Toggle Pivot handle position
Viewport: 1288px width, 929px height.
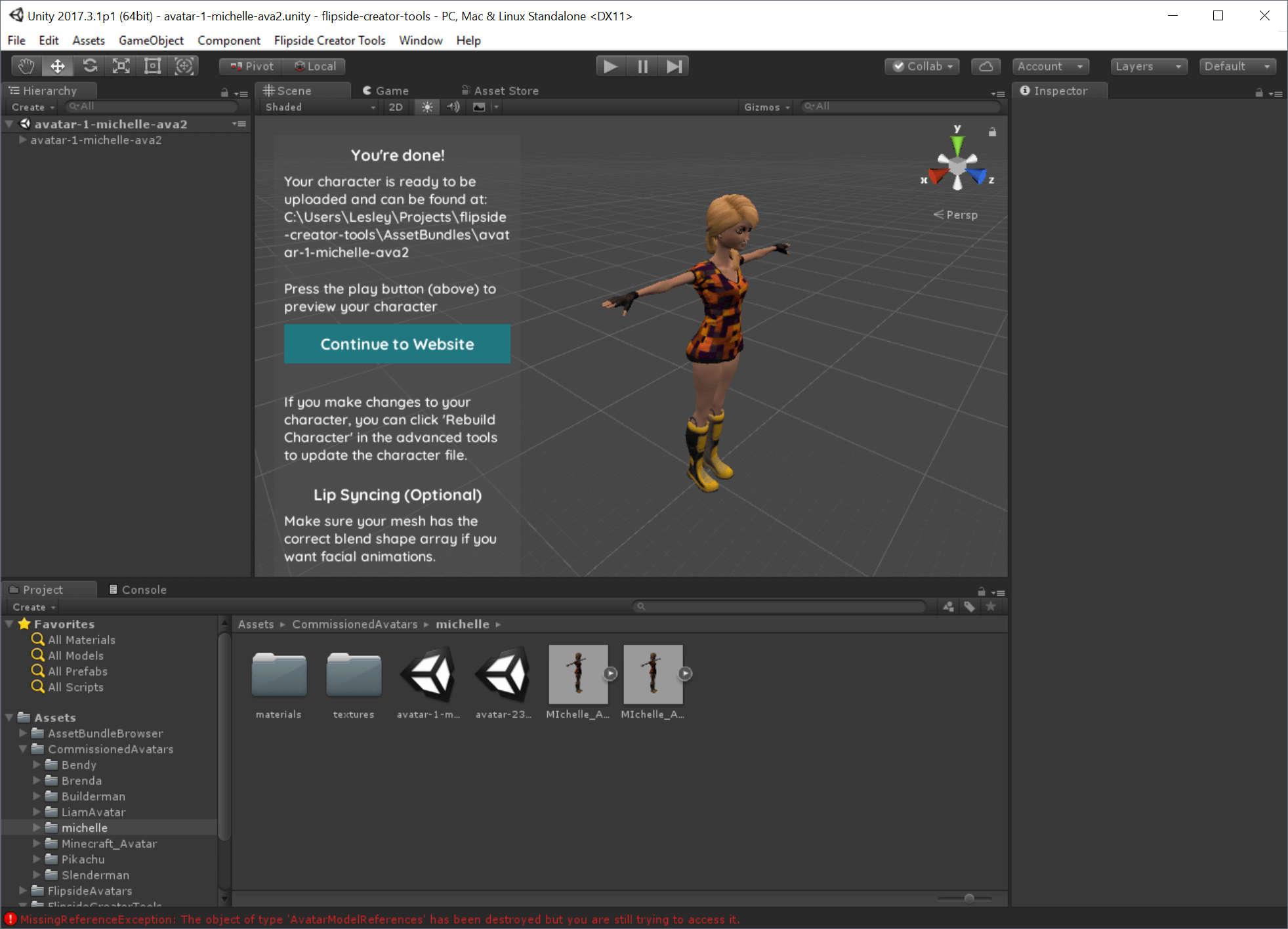click(251, 66)
